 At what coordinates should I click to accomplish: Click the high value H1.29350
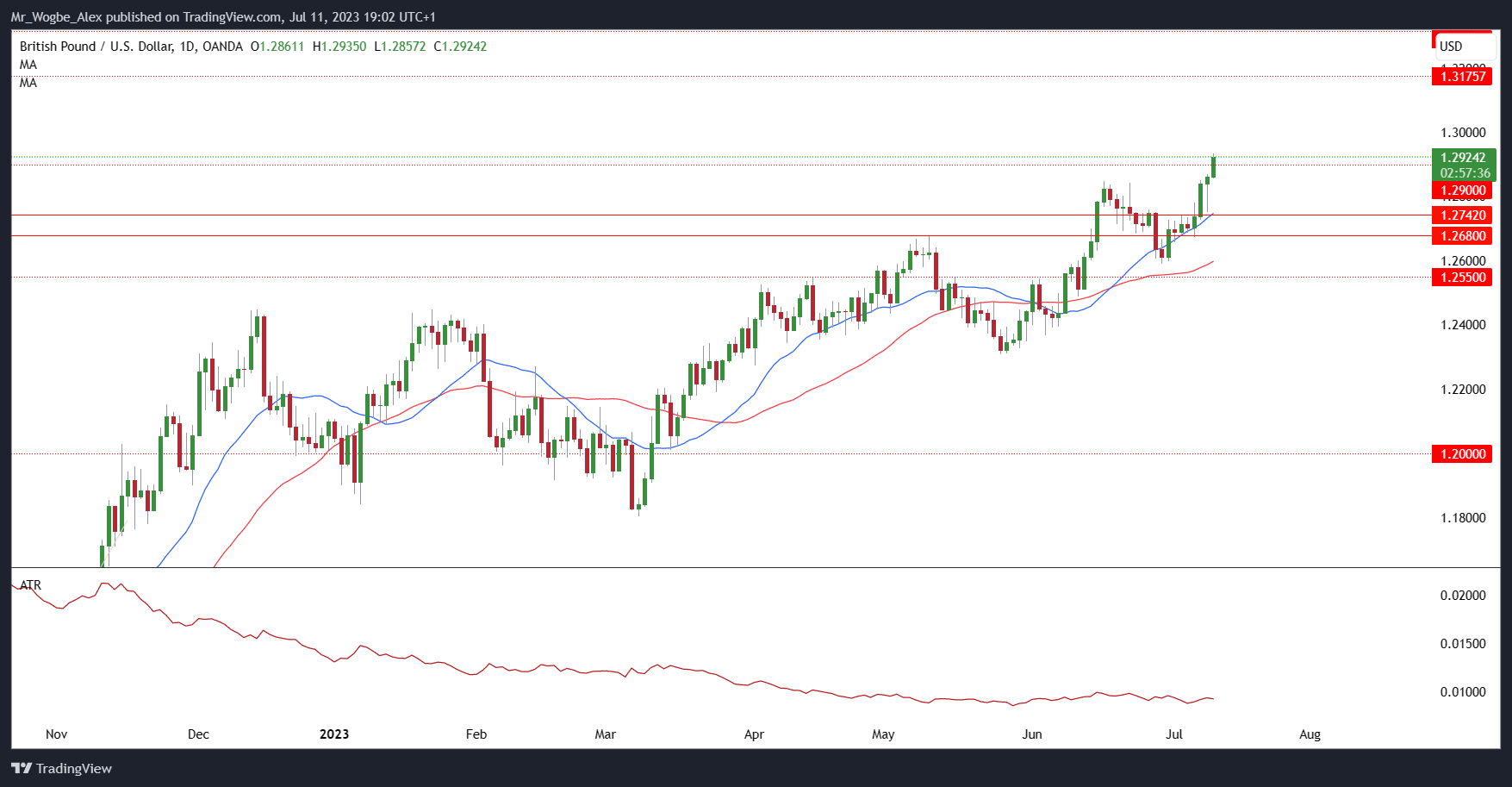[339, 47]
